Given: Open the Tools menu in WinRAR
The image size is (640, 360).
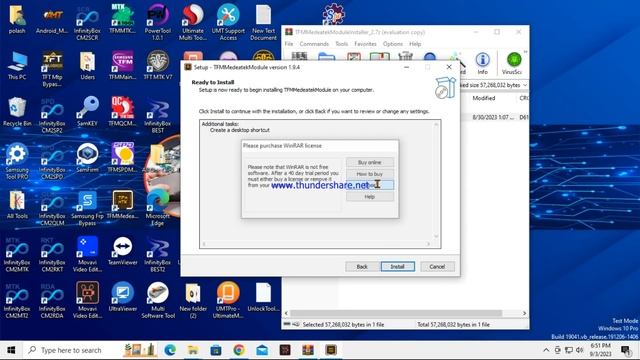Looking at the screenshot, I should (342, 44).
